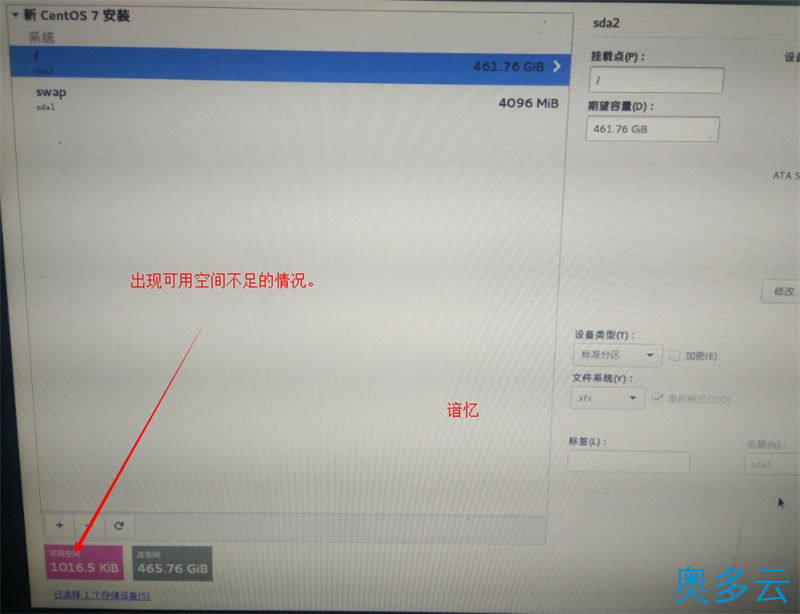Click the 系统 section label

coord(41,37)
